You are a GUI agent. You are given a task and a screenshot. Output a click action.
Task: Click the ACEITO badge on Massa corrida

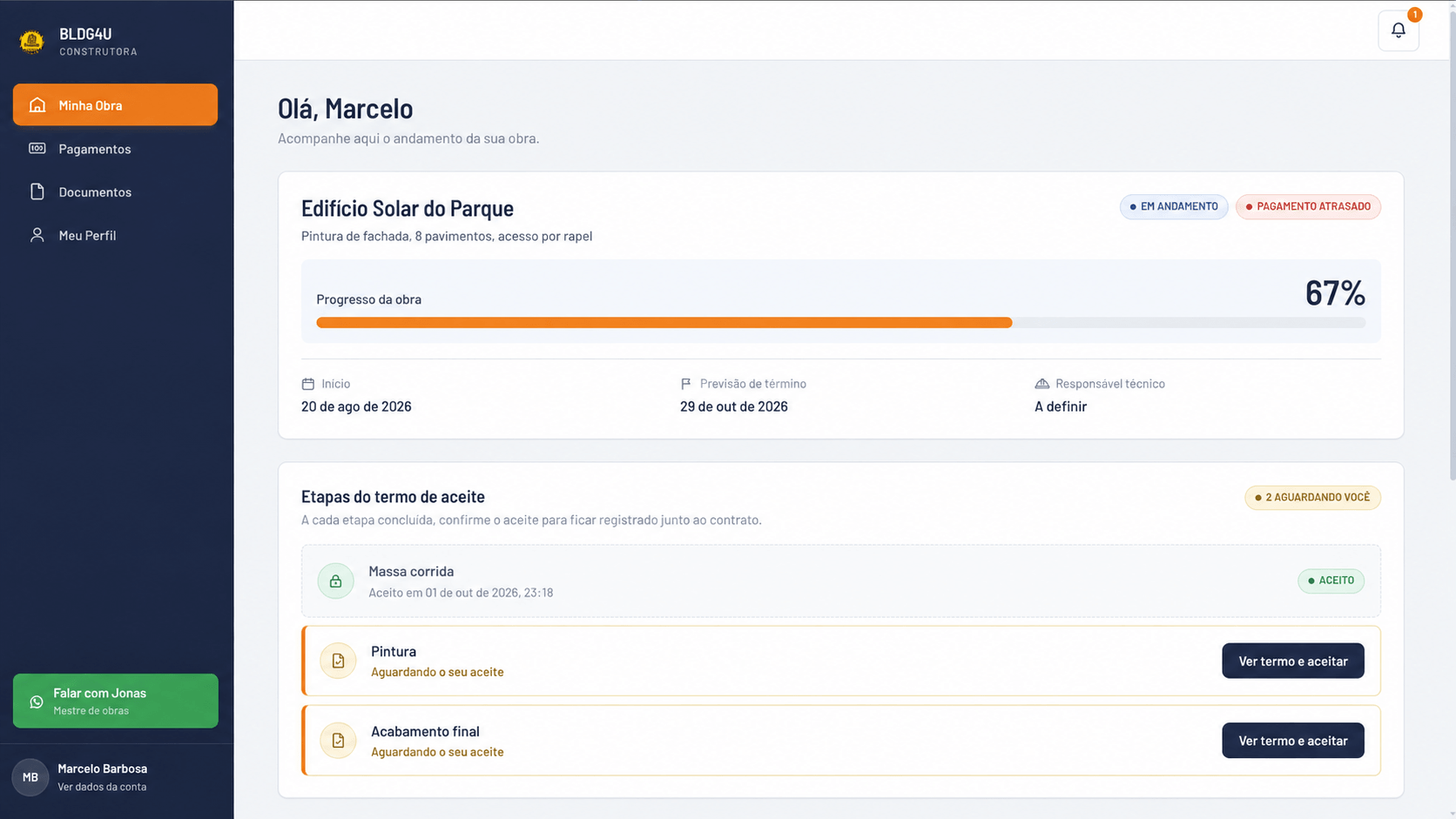pyautogui.click(x=1331, y=581)
